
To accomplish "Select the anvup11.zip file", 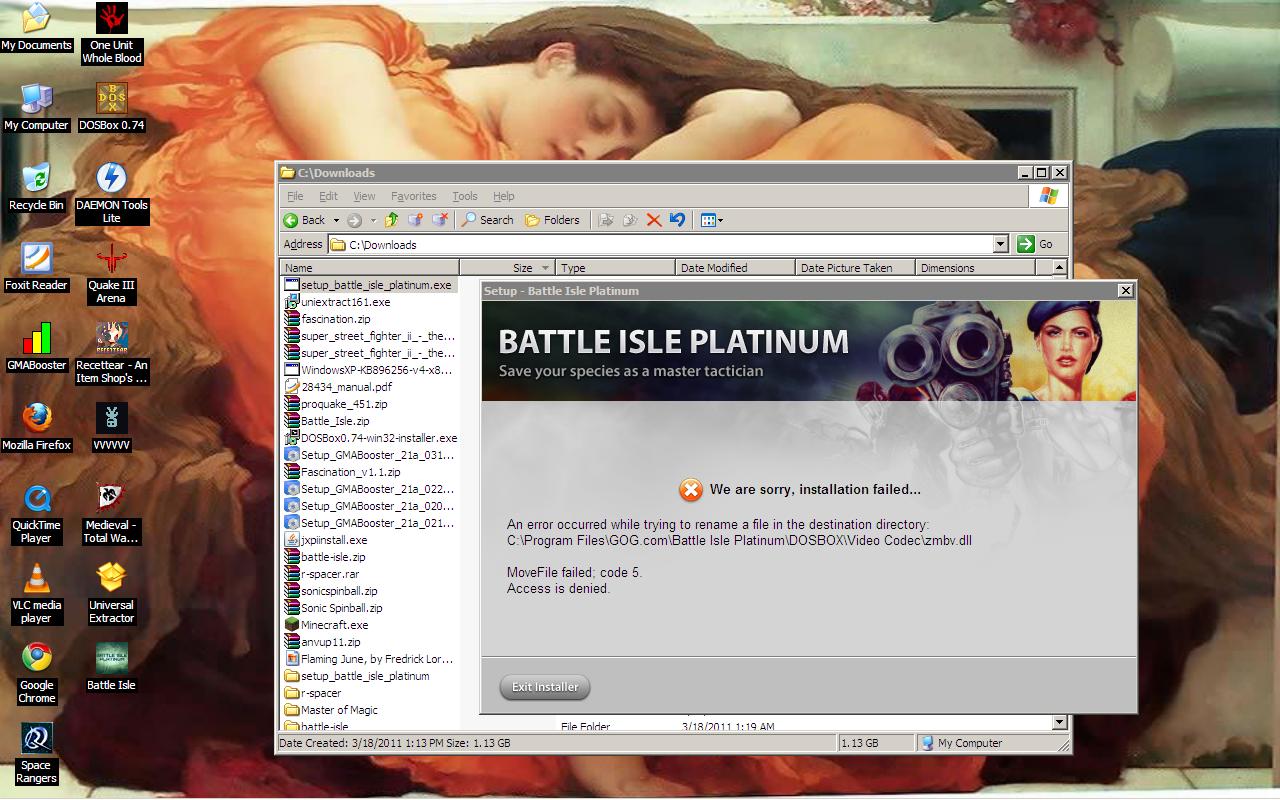I will click(323, 642).
